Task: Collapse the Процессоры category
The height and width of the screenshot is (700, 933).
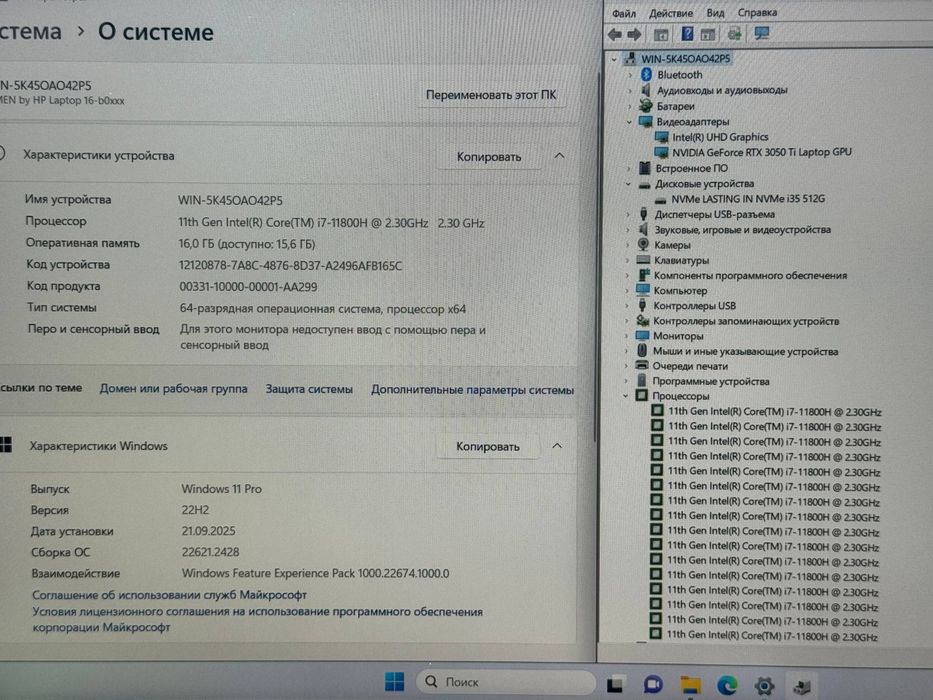Action: (x=625, y=396)
